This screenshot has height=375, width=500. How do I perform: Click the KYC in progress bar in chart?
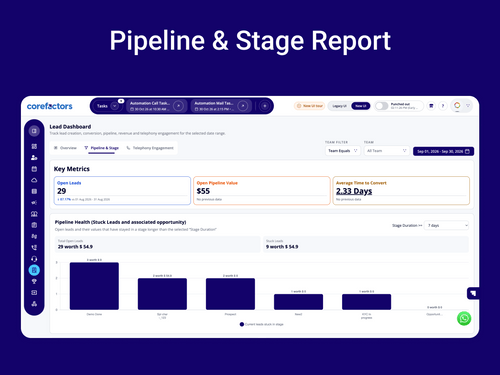[x=366, y=302]
